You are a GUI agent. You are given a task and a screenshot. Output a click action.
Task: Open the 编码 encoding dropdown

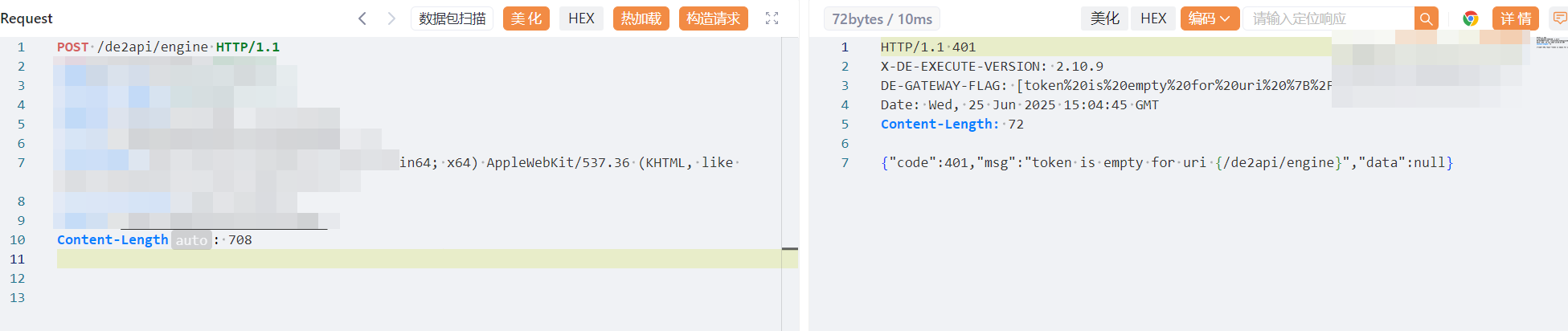(1209, 18)
